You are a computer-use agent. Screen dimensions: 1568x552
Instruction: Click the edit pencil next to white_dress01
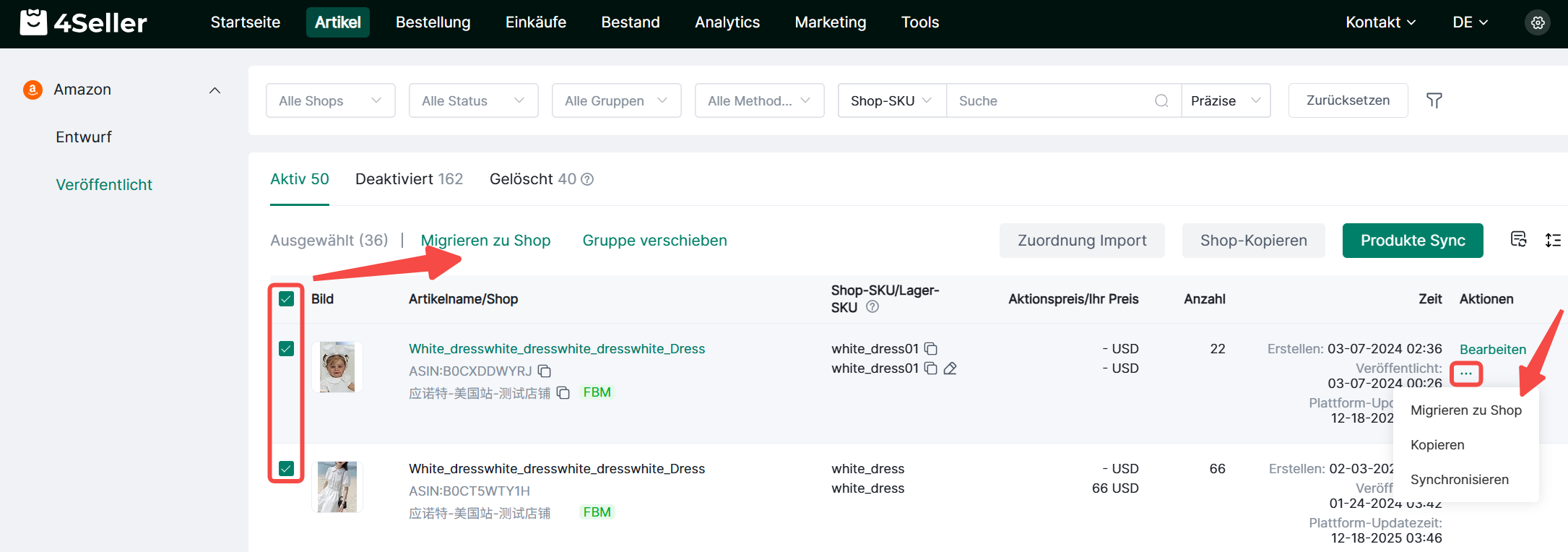pos(950,368)
